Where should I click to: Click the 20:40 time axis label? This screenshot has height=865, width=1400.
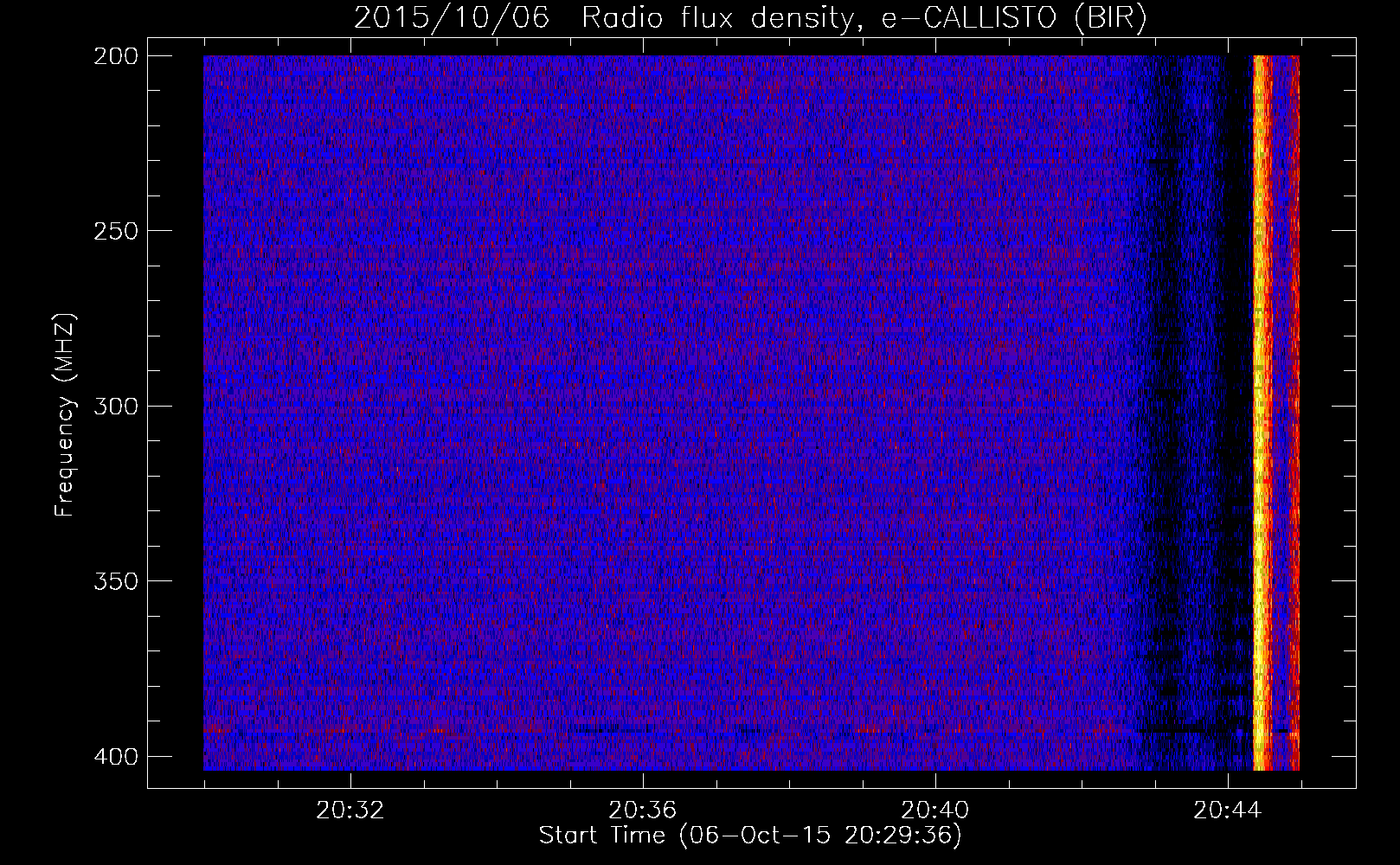(935, 811)
